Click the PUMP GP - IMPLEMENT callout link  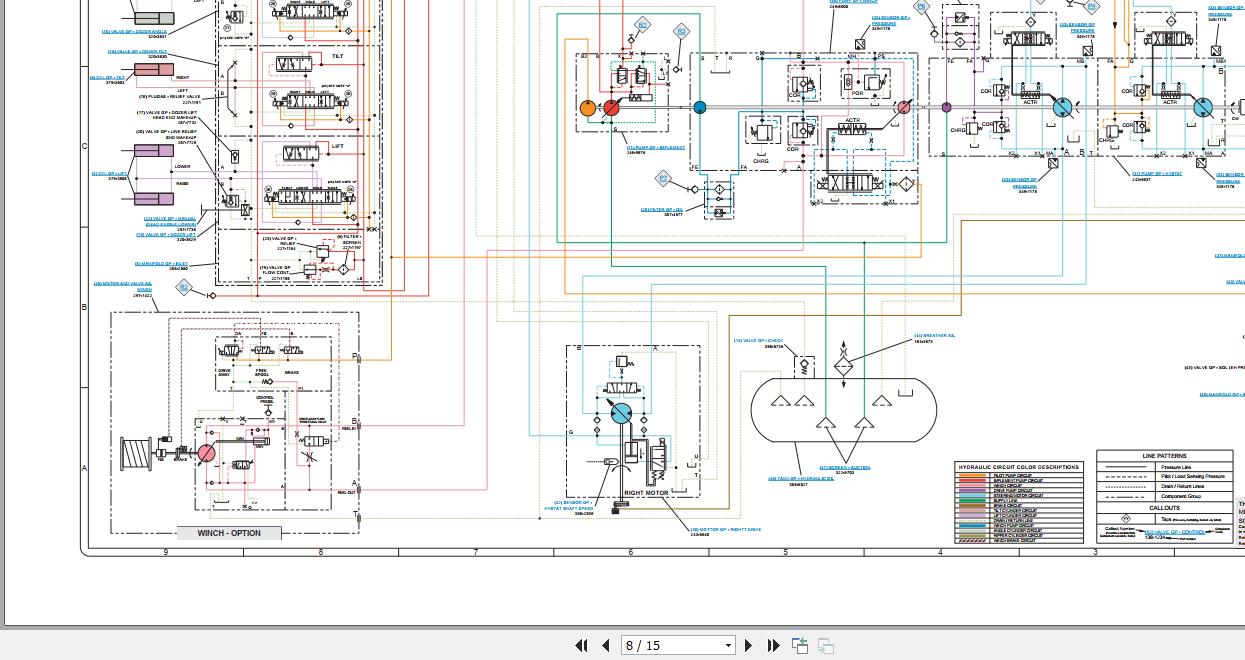(656, 148)
